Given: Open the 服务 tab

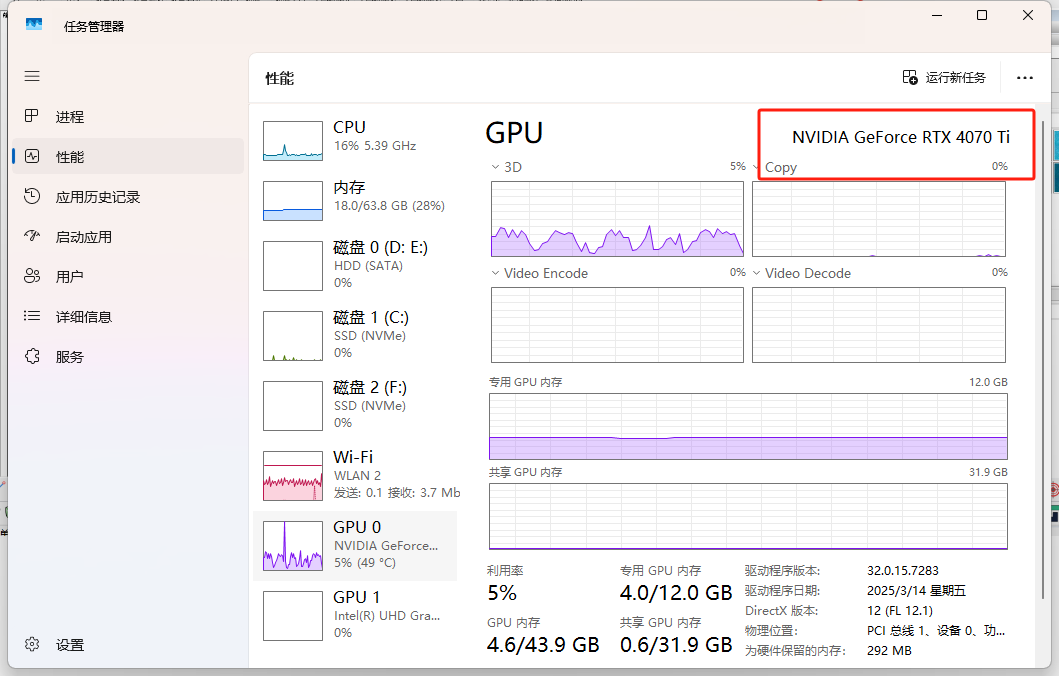Looking at the screenshot, I should pyautogui.click(x=128, y=357).
